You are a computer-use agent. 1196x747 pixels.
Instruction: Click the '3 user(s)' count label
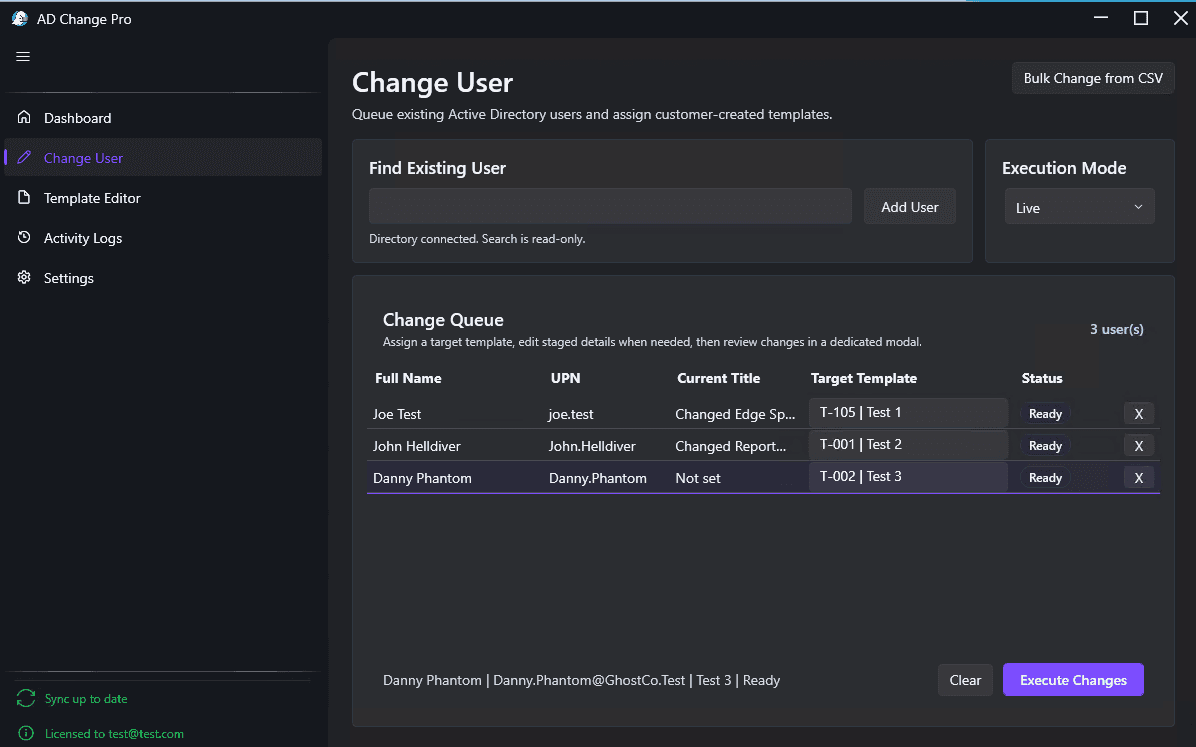pyautogui.click(x=1117, y=329)
